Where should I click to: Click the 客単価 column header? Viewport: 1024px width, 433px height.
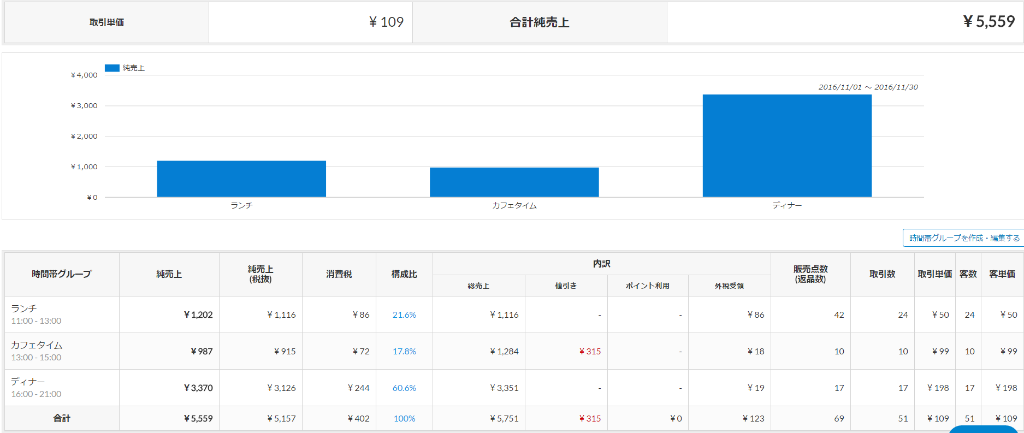pos(1001,274)
